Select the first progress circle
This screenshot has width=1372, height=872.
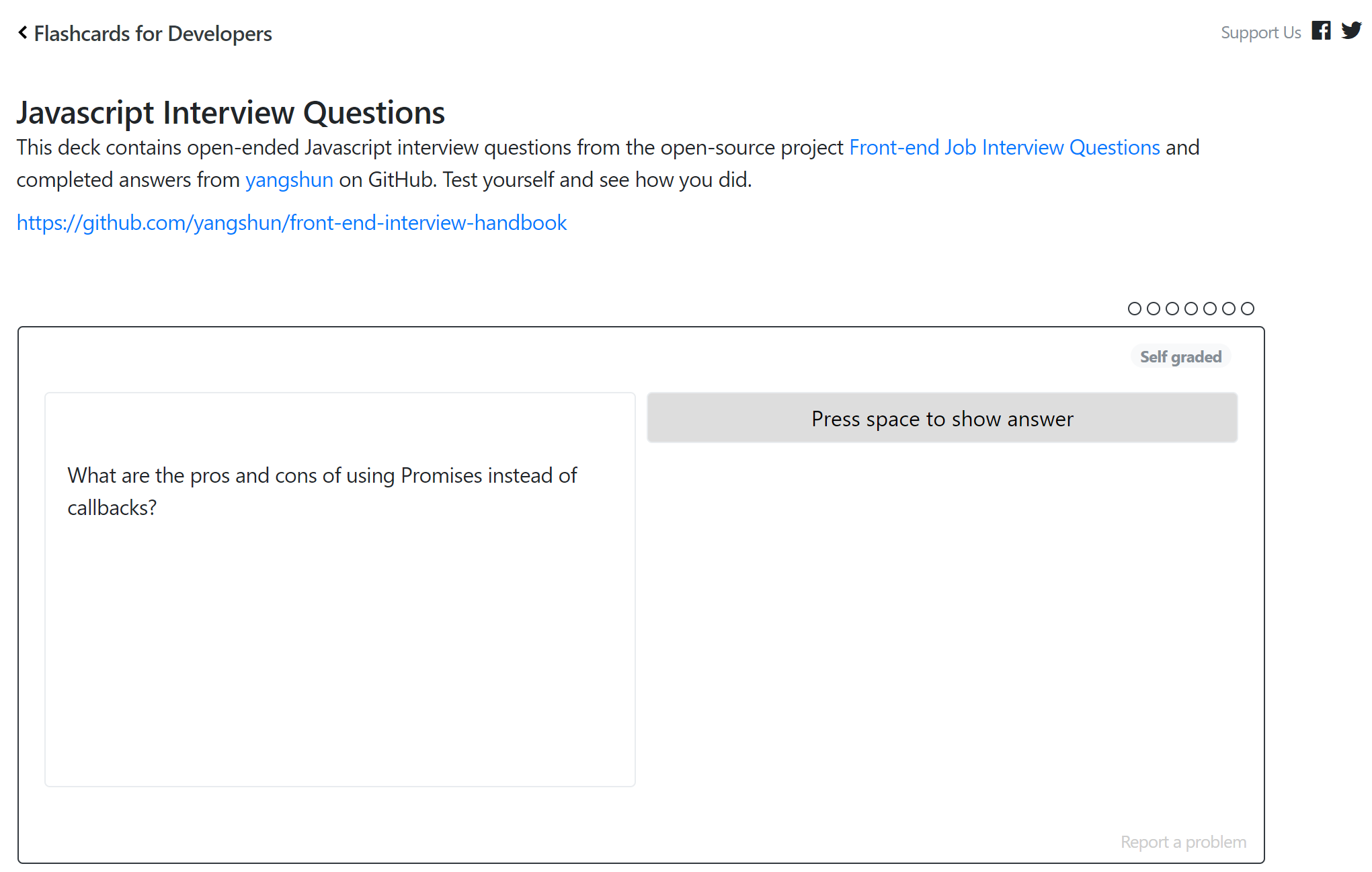pos(1135,309)
